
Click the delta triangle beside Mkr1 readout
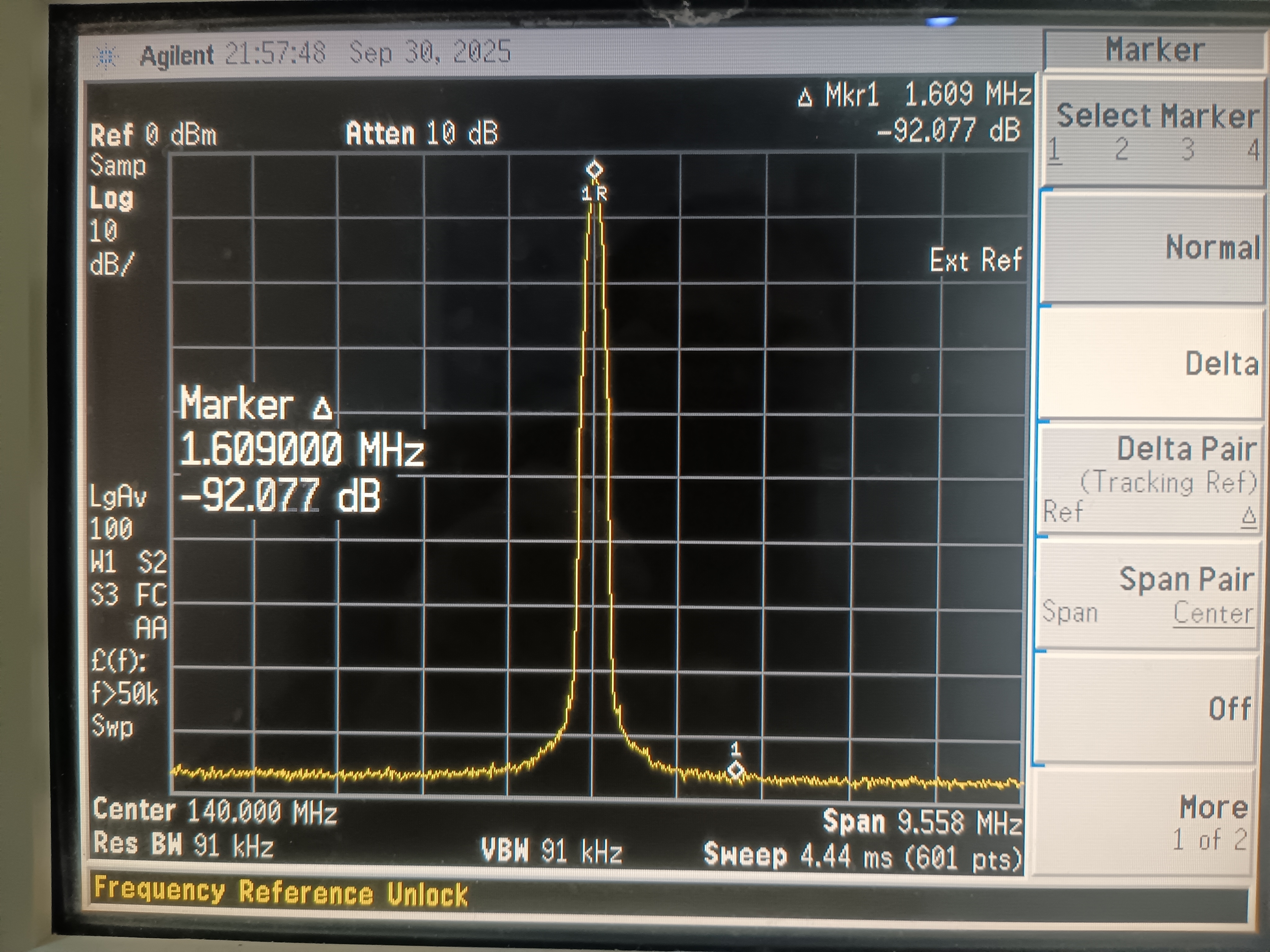pos(805,98)
